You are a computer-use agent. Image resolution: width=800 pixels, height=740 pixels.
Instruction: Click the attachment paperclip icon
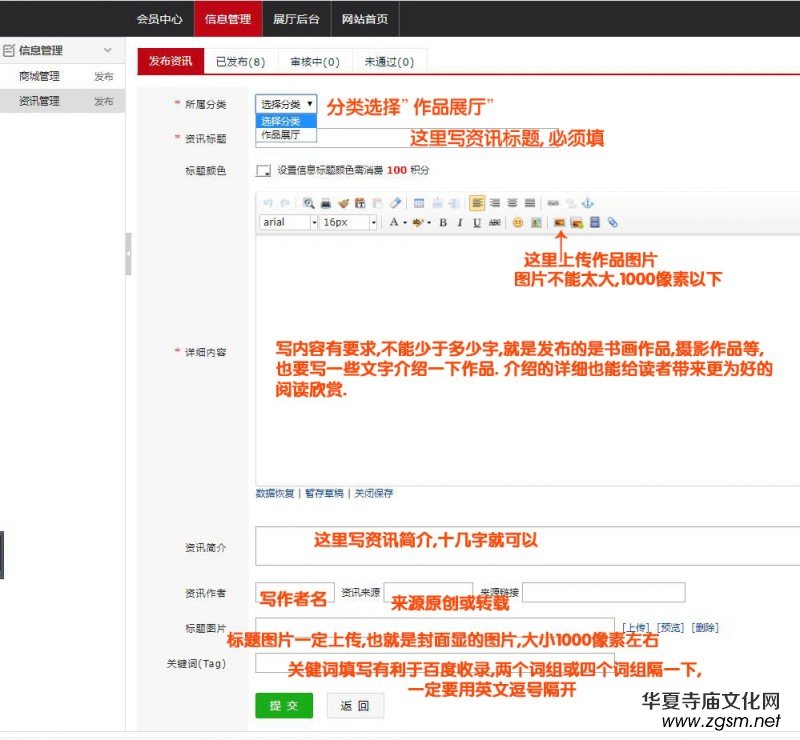pyautogui.click(x=612, y=222)
